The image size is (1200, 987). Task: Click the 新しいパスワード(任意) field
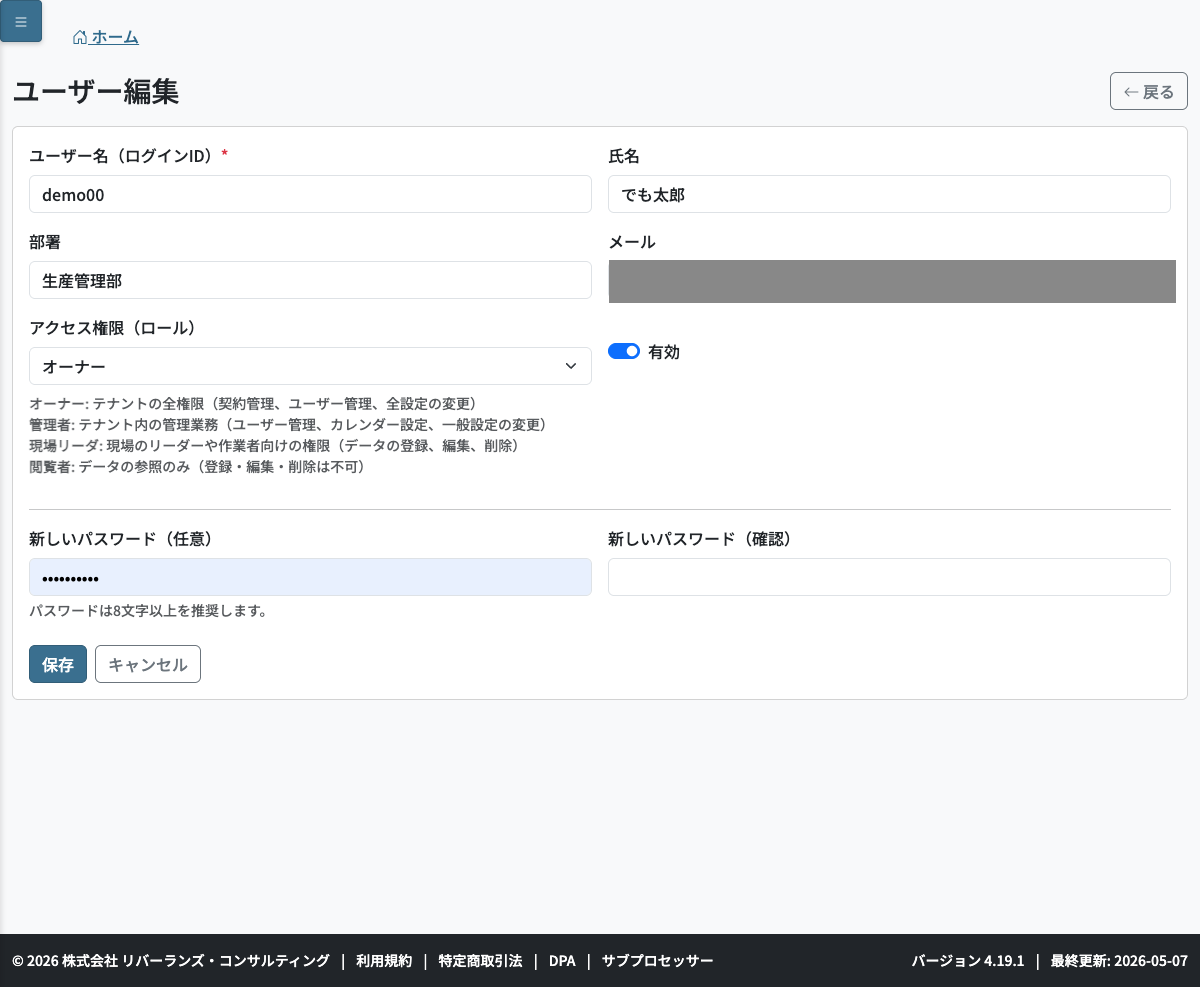tap(310, 577)
